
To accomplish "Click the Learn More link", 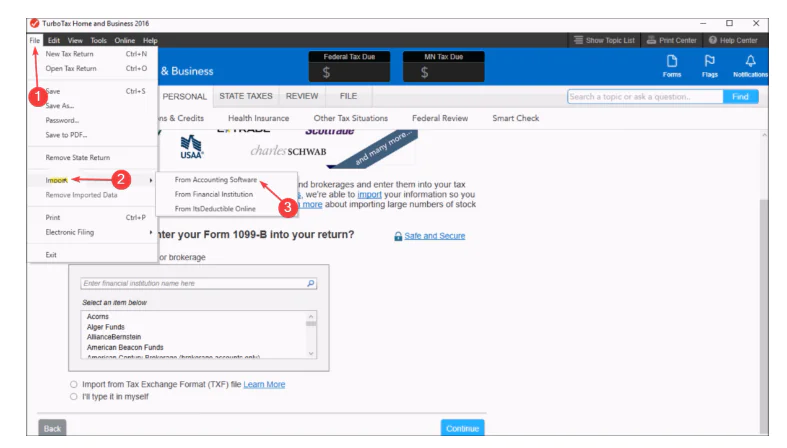I will (x=264, y=384).
